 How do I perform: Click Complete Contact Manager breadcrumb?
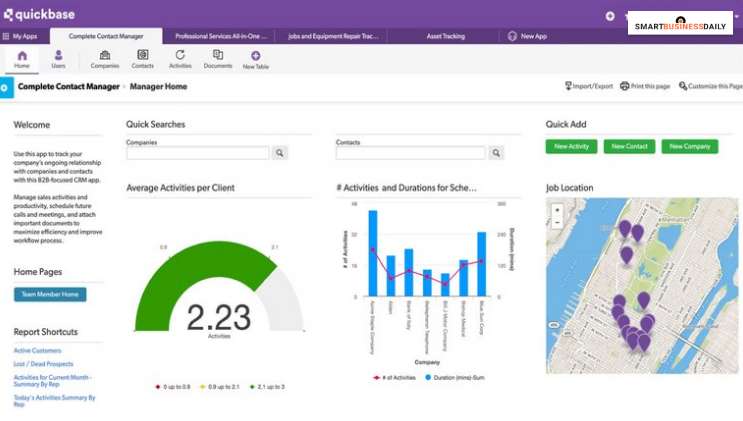coord(69,86)
